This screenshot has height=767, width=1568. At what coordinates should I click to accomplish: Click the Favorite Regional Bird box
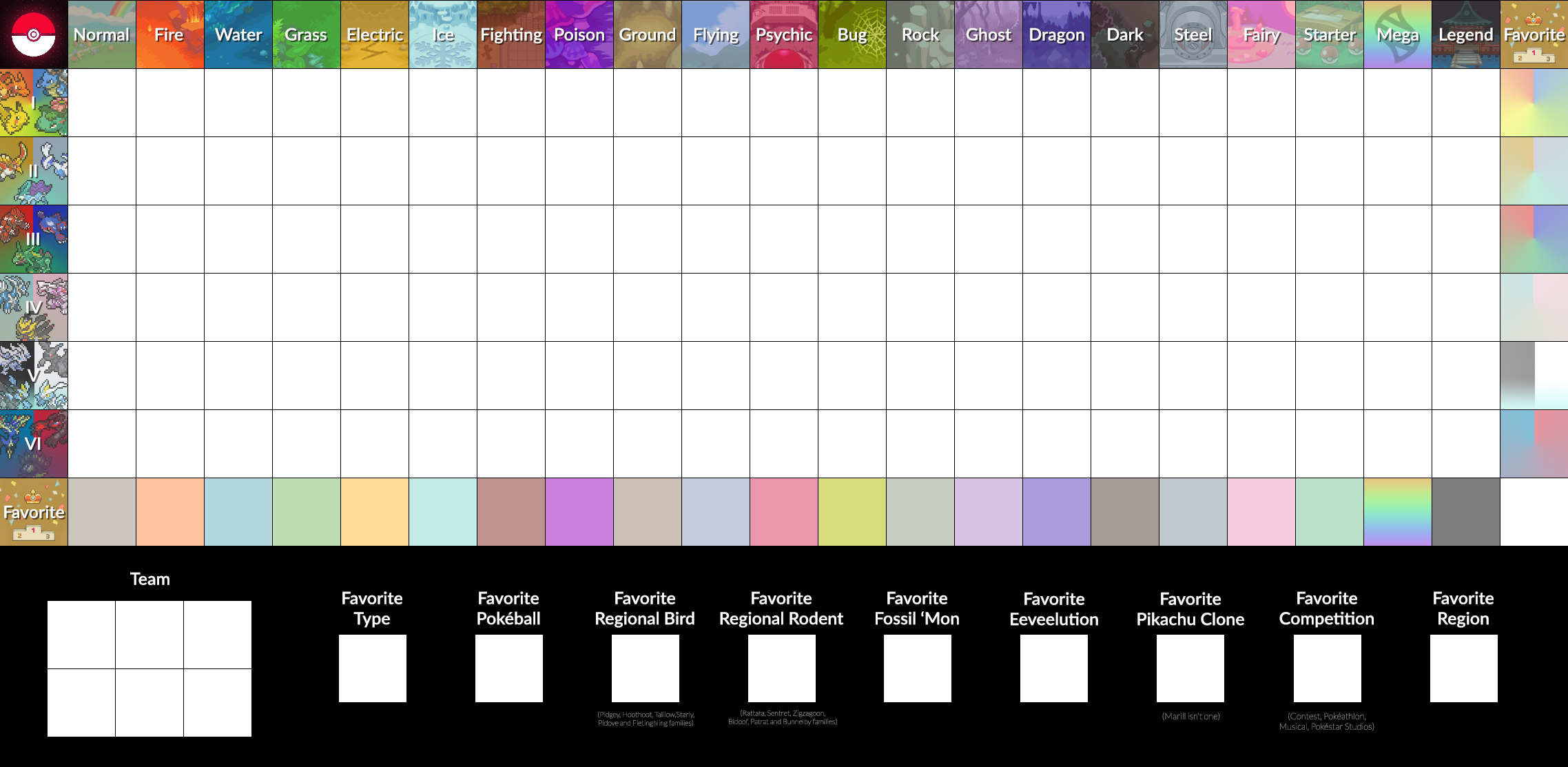[646, 668]
